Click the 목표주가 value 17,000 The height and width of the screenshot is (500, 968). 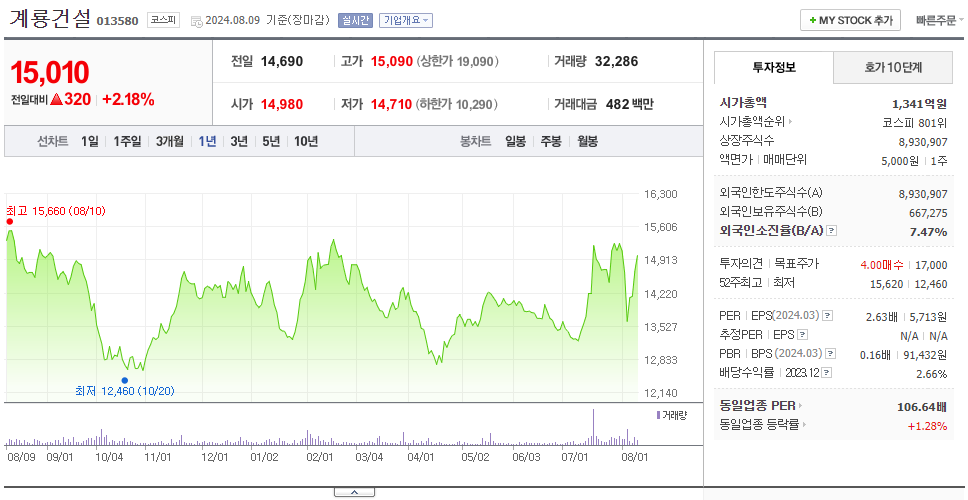point(931,265)
